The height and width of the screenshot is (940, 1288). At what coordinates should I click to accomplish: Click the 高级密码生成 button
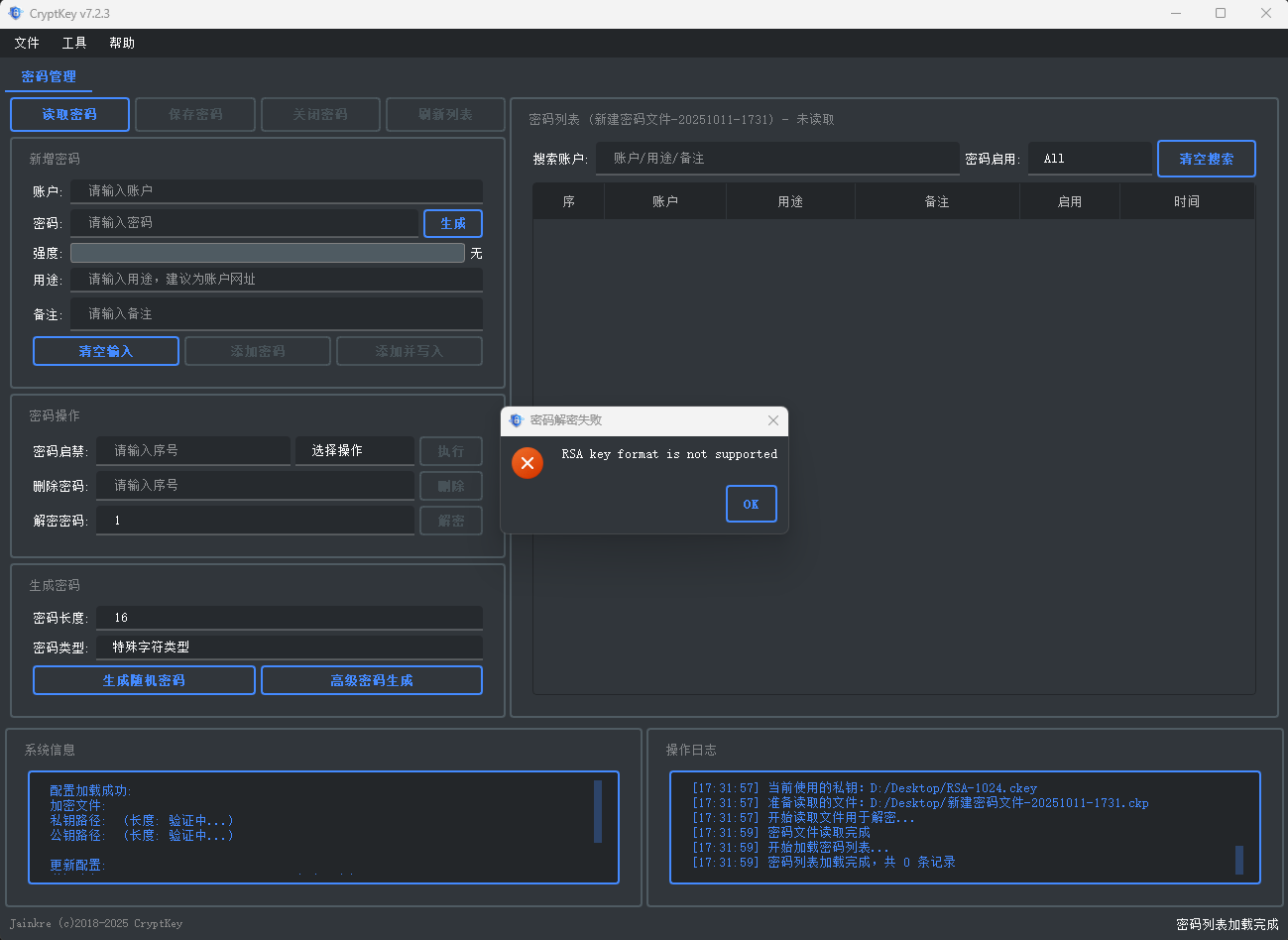click(x=372, y=680)
